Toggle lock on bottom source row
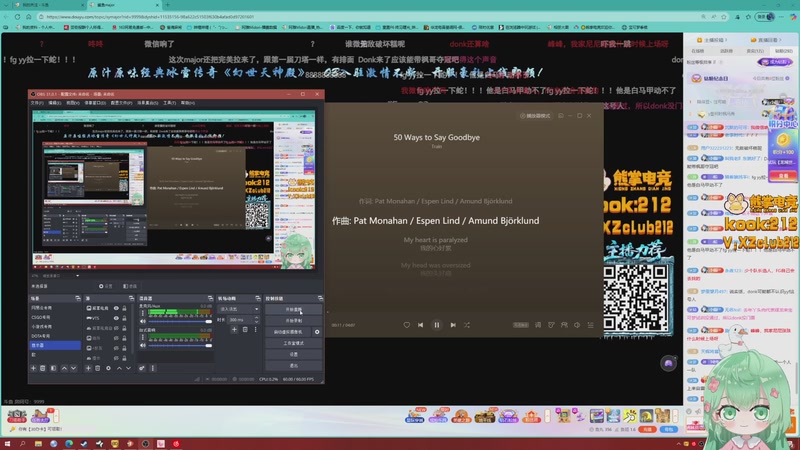 (124, 358)
